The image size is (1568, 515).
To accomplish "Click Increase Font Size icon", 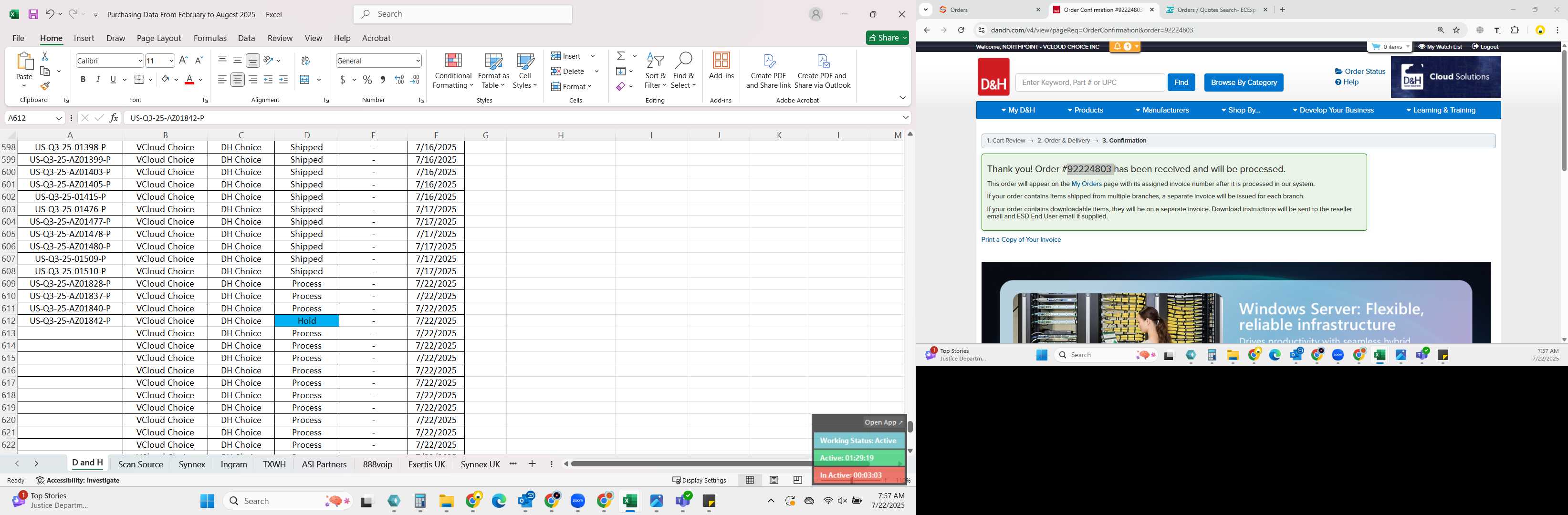I will [183, 60].
